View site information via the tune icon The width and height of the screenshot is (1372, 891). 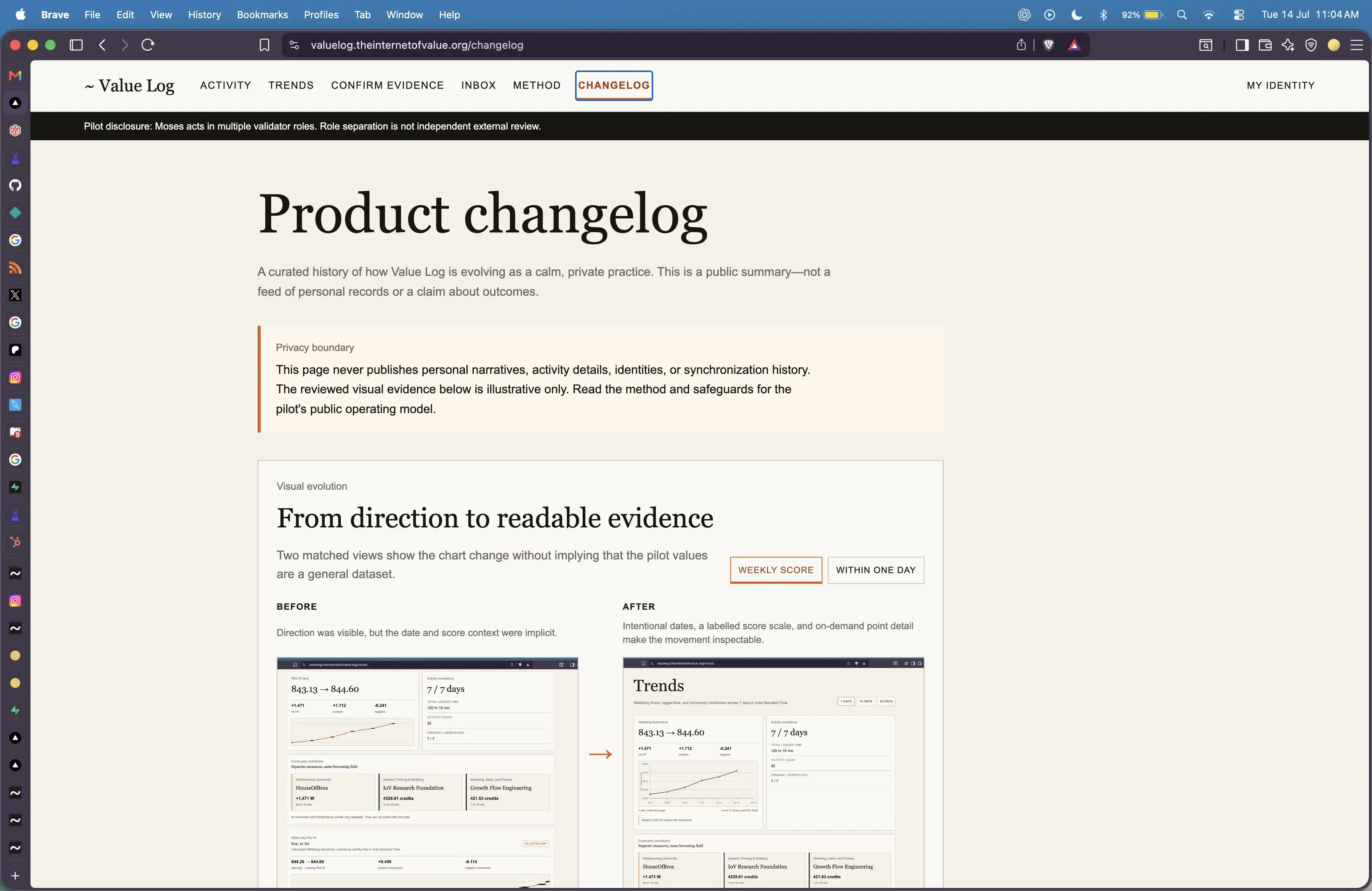click(x=294, y=45)
